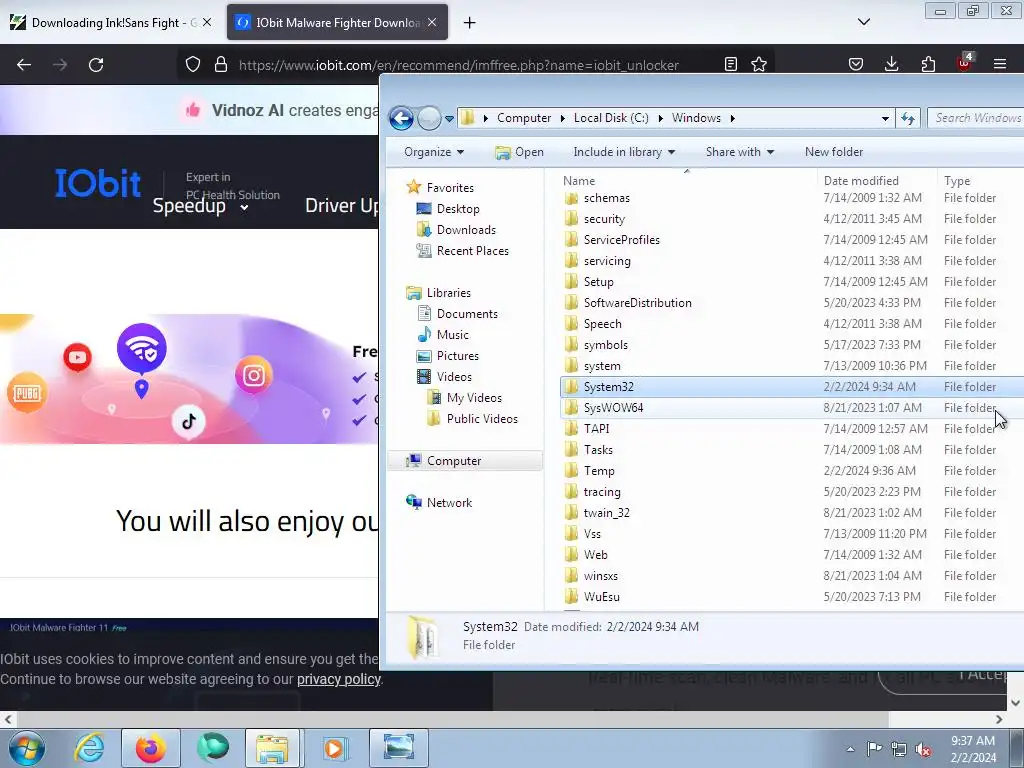1024x768 pixels.
Task: Select Libraries in navigation pane
Action: (448, 293)
